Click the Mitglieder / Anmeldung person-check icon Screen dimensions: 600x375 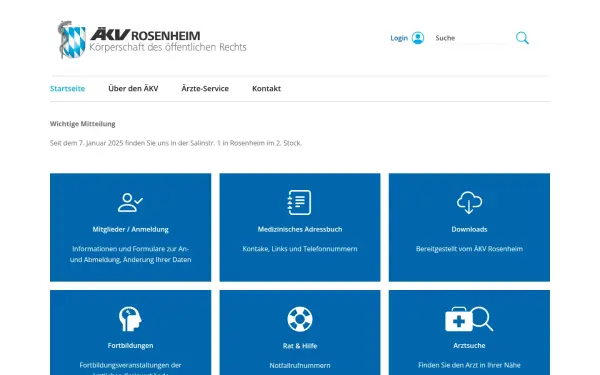pos(130,202)
